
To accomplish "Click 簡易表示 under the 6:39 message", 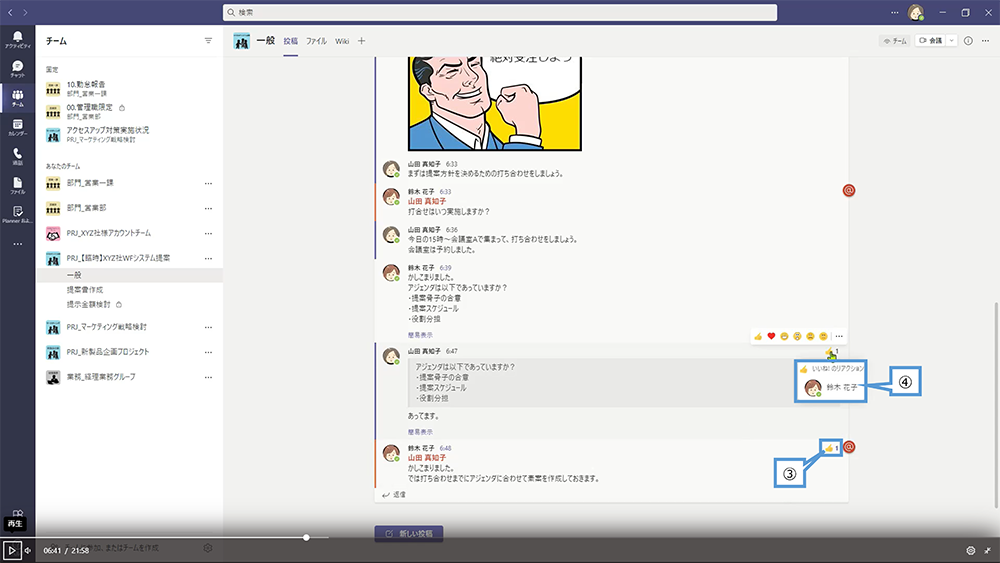I will click(x=420, y=335).
